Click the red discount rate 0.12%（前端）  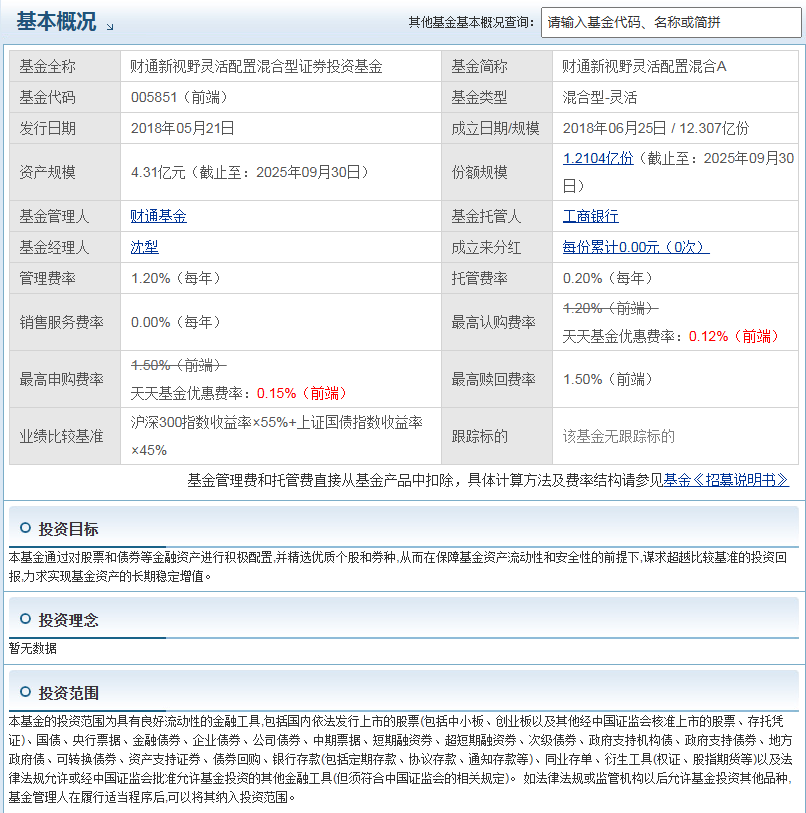pyautogui.click(x=734, y=337)
